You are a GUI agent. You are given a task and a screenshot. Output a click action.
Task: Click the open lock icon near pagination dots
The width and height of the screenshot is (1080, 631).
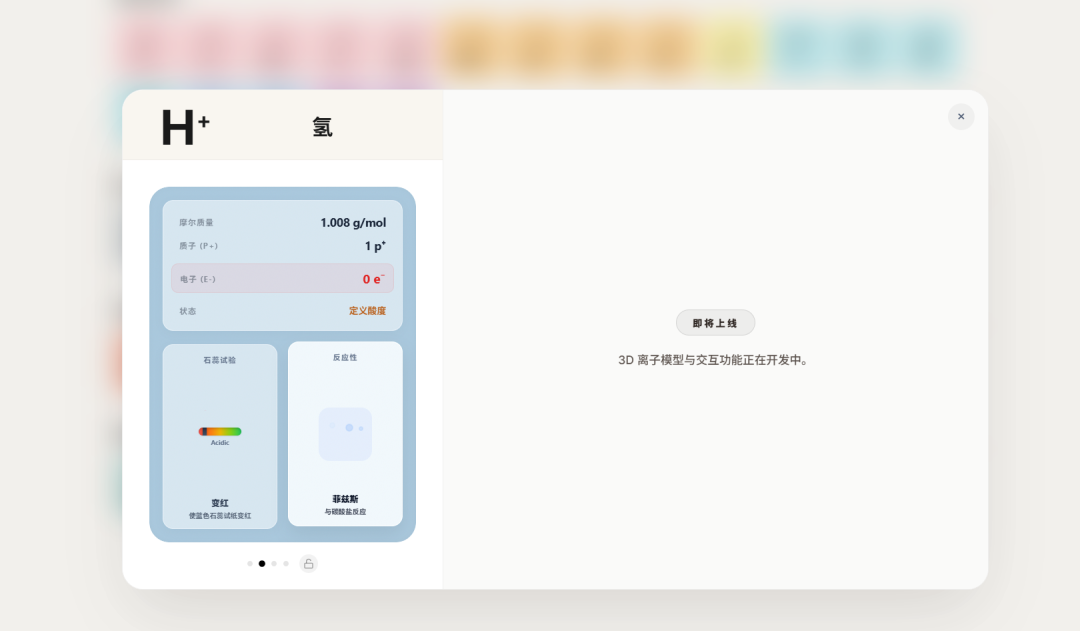point(308,563)
